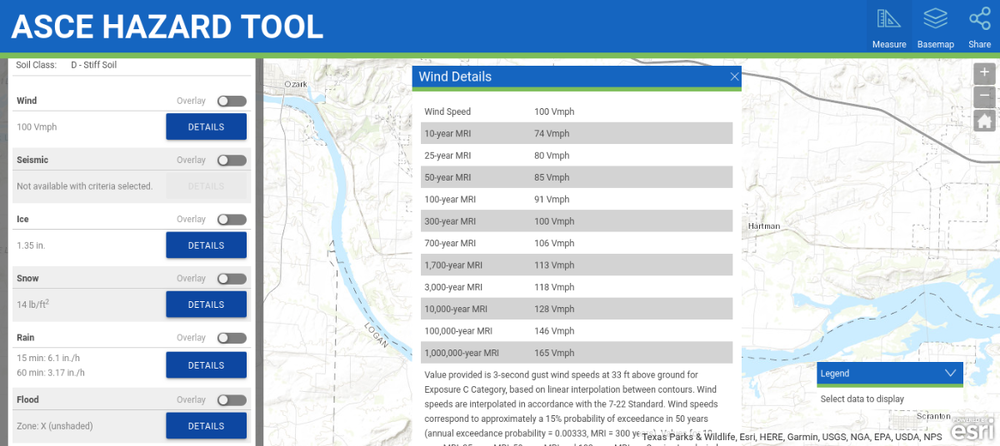
Task: Toggle the Snow overlay switch
Action: pos(231,279)
